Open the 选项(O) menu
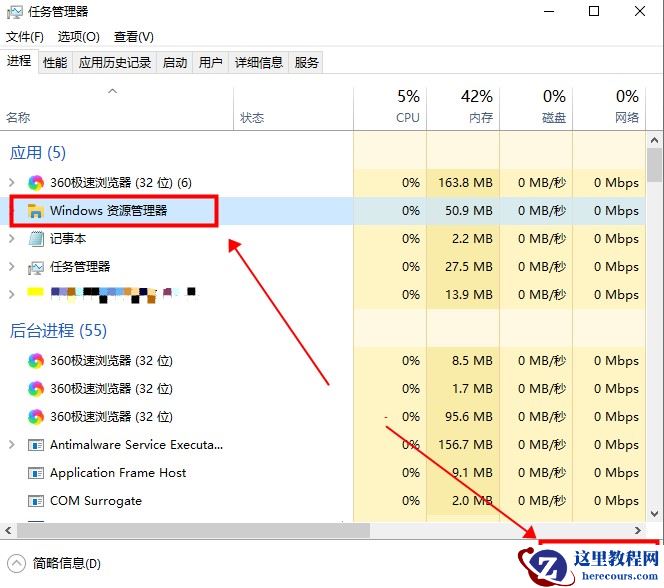This screenshot has width=664, height=588. click(x=79, y=37)
